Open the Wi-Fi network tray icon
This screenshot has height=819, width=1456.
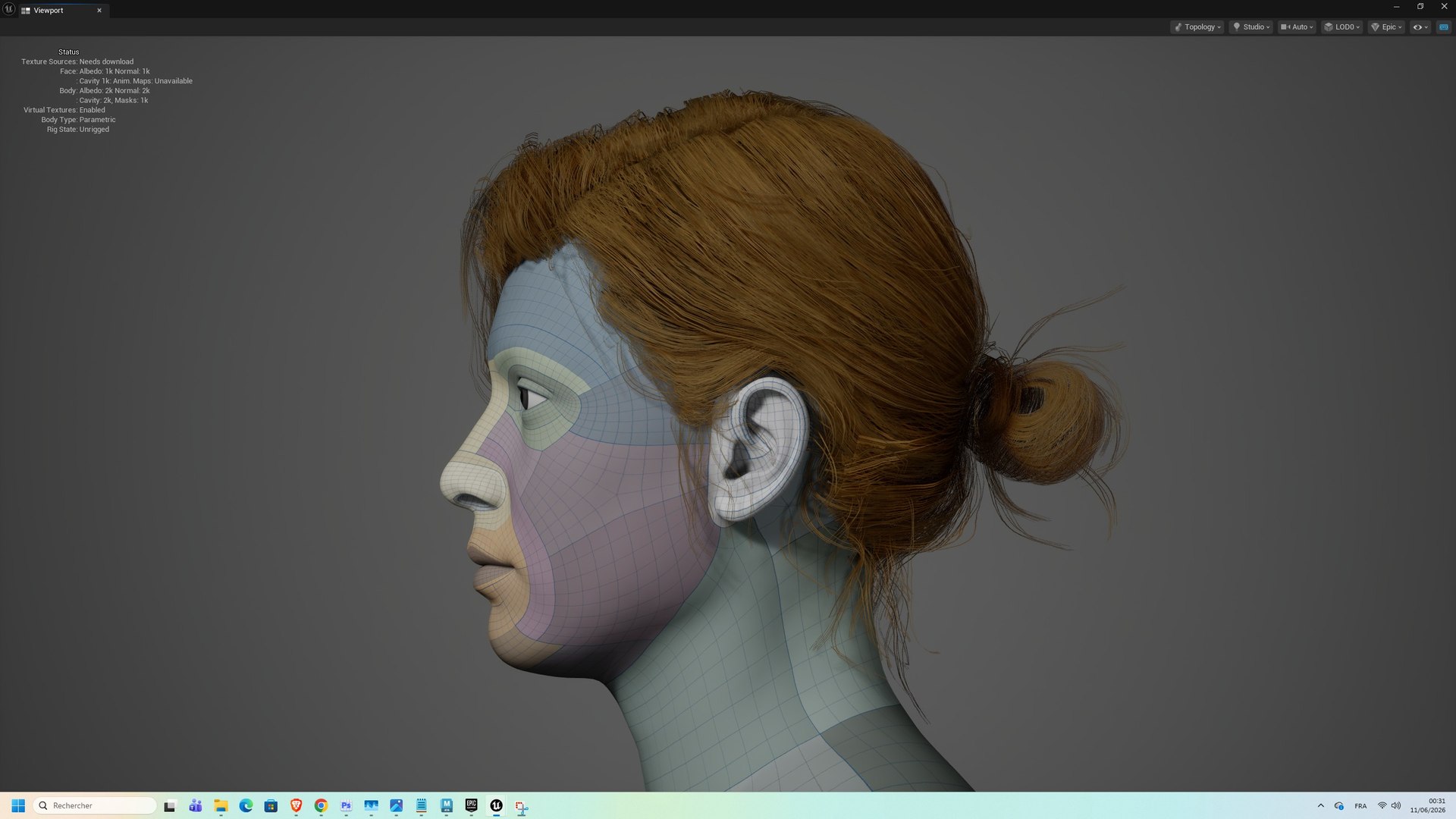click(x=1382, y=805)
